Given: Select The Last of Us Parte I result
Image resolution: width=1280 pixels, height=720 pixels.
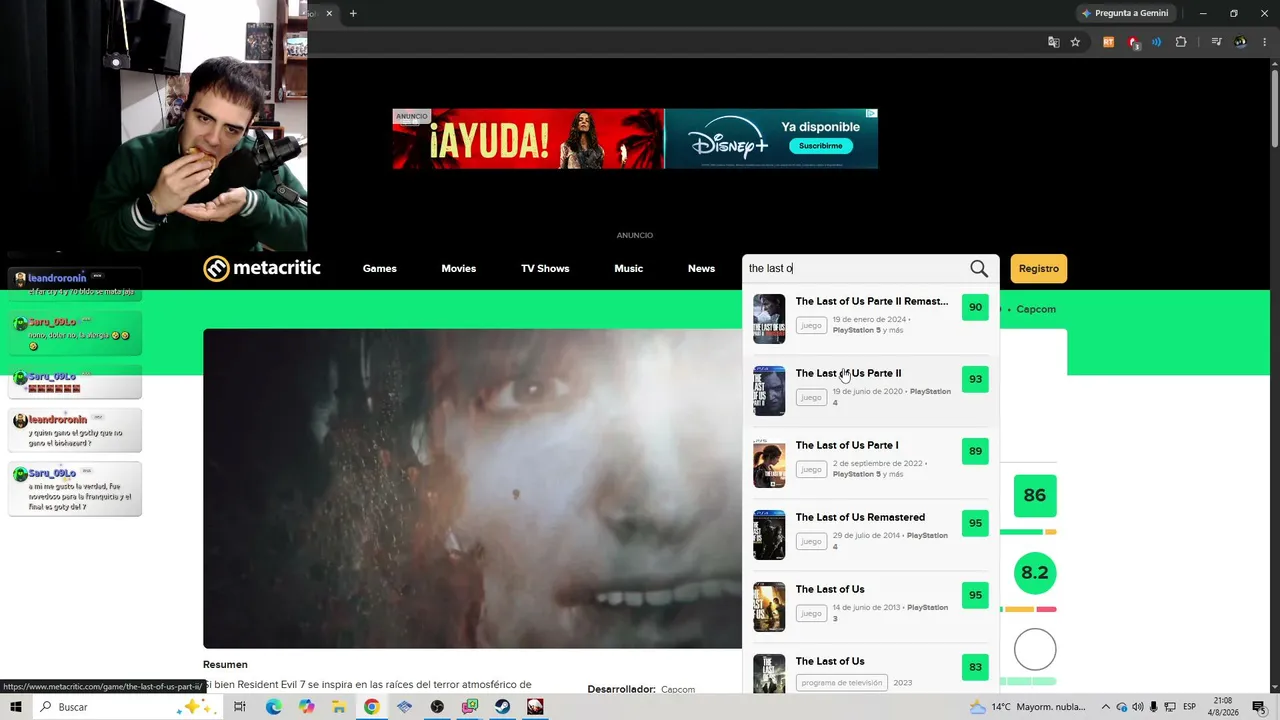Looking at the screenshot, I should (x=870, y=463).
